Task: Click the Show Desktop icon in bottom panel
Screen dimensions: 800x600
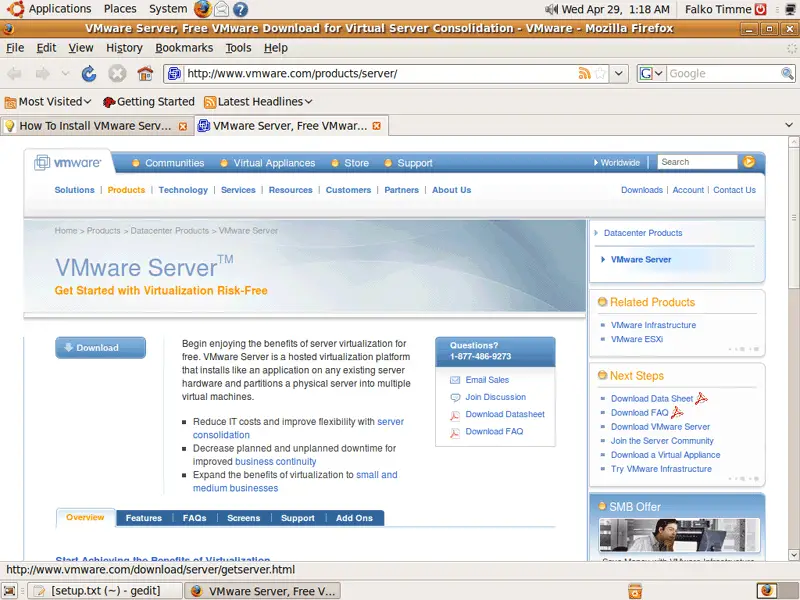Action: [10, 591]
